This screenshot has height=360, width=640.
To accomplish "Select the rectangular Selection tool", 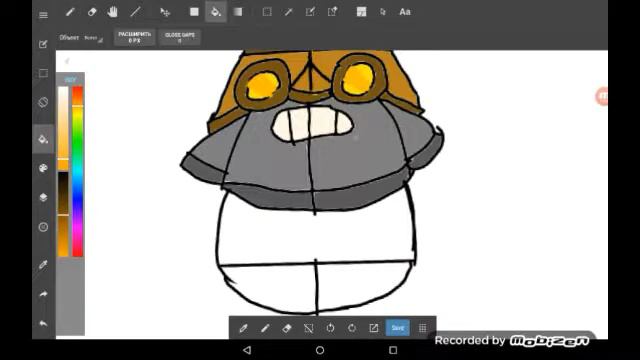I will (267, 12).
